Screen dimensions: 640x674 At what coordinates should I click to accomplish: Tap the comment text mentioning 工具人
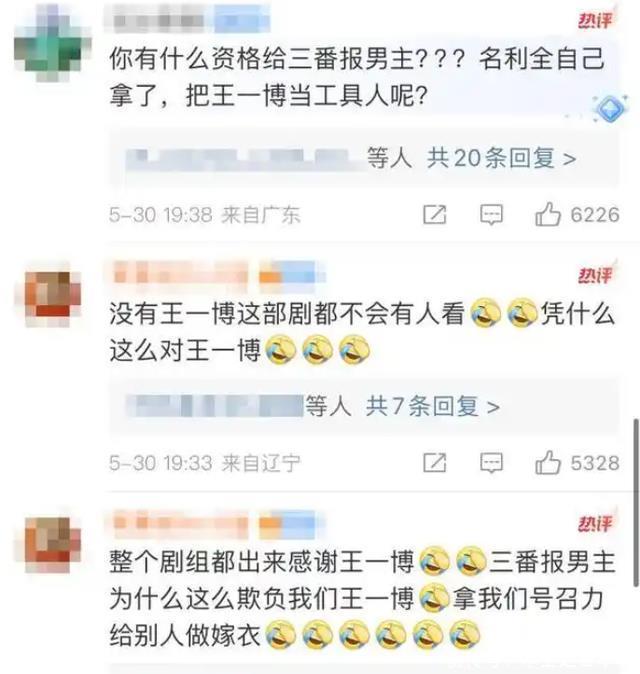[357, 77]
